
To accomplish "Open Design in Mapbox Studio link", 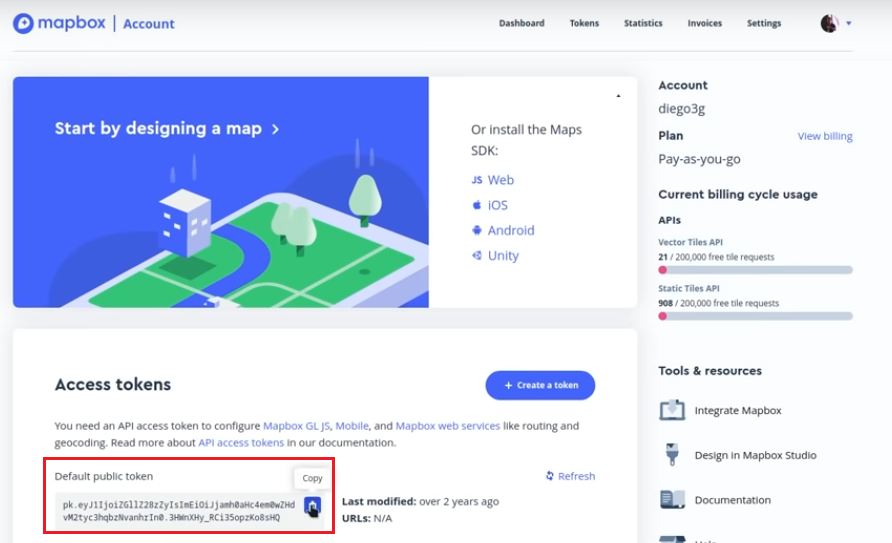I will (x=755, y=455).
